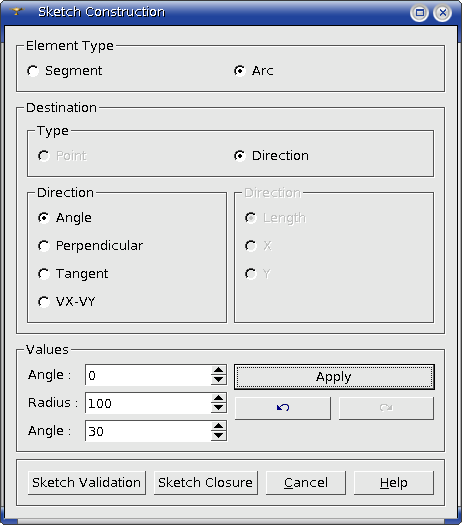Decrease the bottom Angle value with down arrow
This screenshot has height=525, width=462.
(219, 436)
